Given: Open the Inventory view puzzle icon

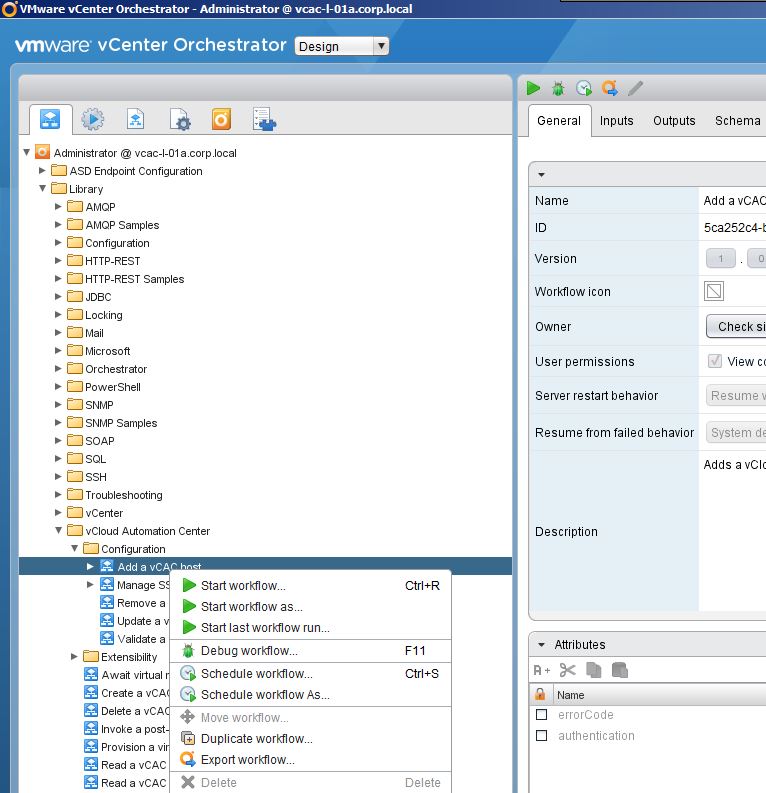Looking at the screenshot, I should pos(264,120).
